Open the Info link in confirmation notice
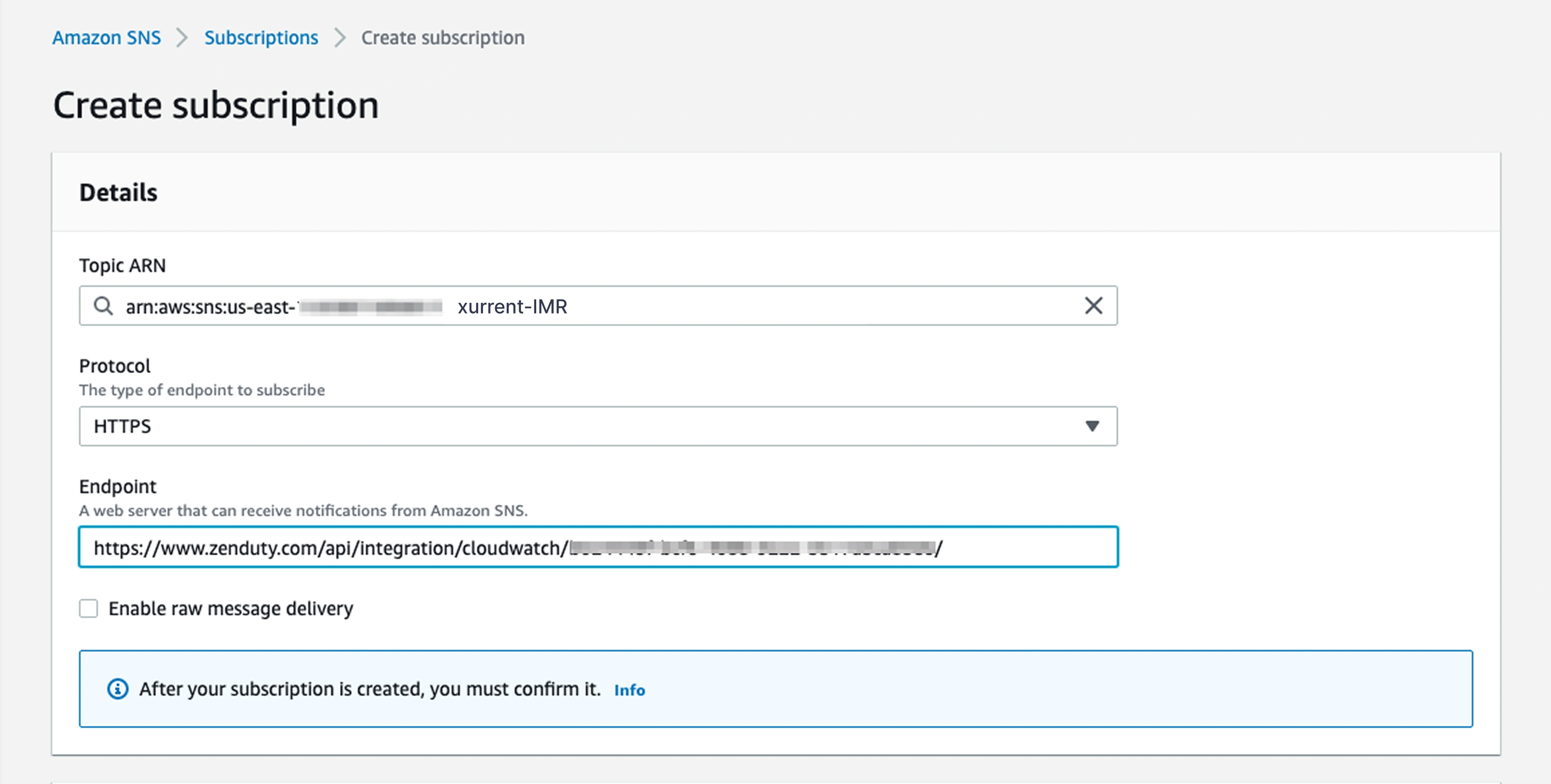This screenshot has width=1551, height=784. coord(629,690)
